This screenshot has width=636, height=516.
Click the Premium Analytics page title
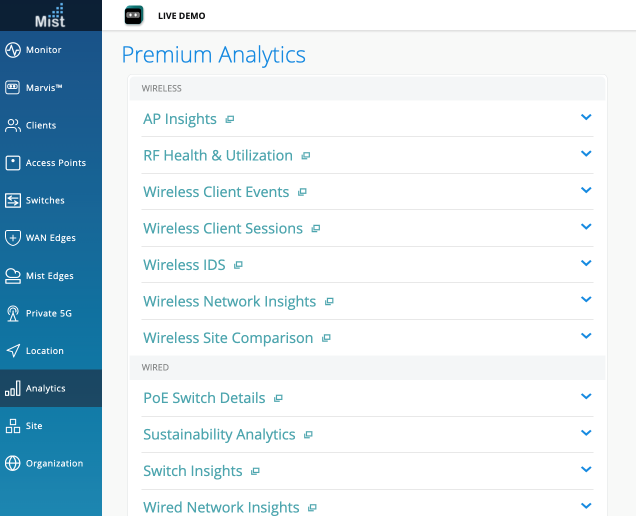[213, 55]
